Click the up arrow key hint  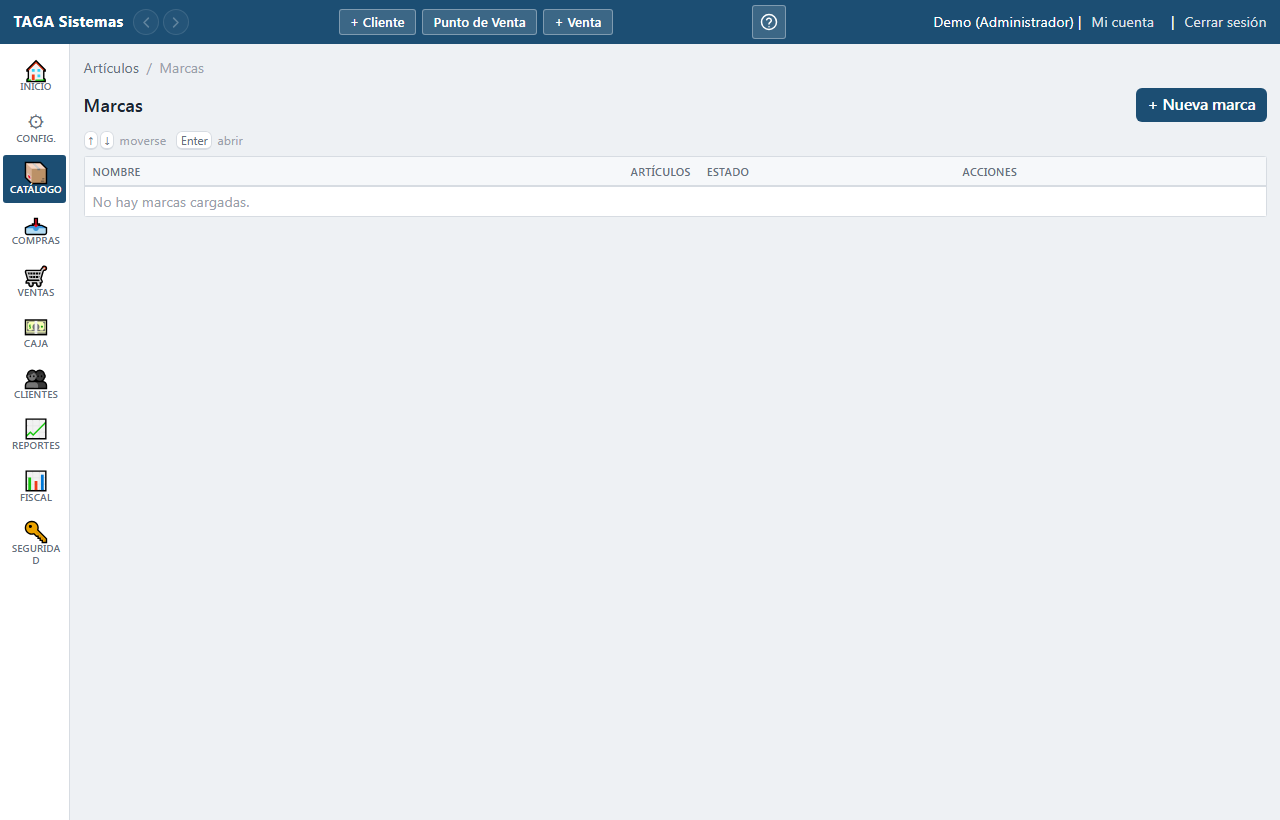point(91,141)
